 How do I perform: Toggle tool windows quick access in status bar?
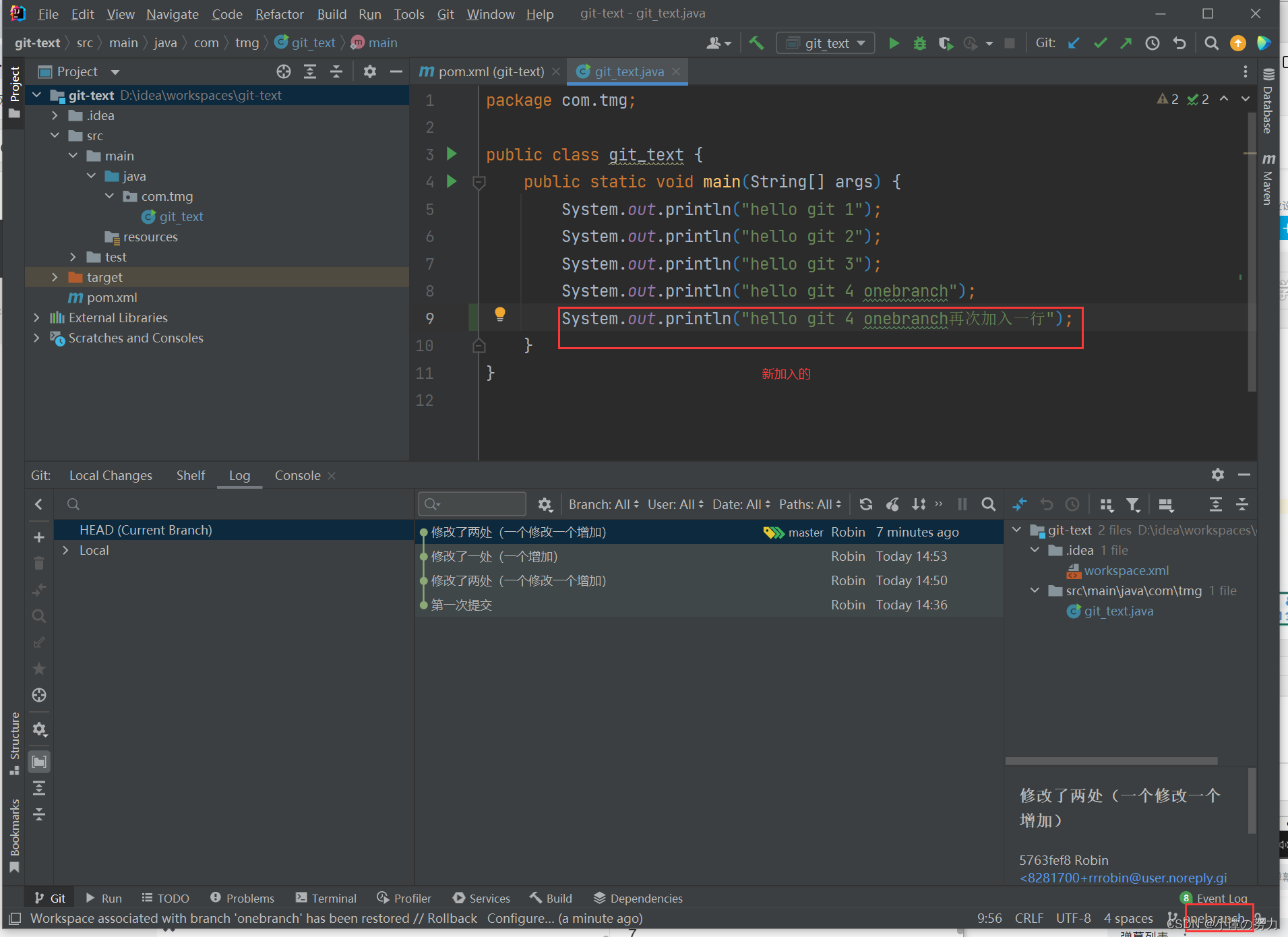15,918
